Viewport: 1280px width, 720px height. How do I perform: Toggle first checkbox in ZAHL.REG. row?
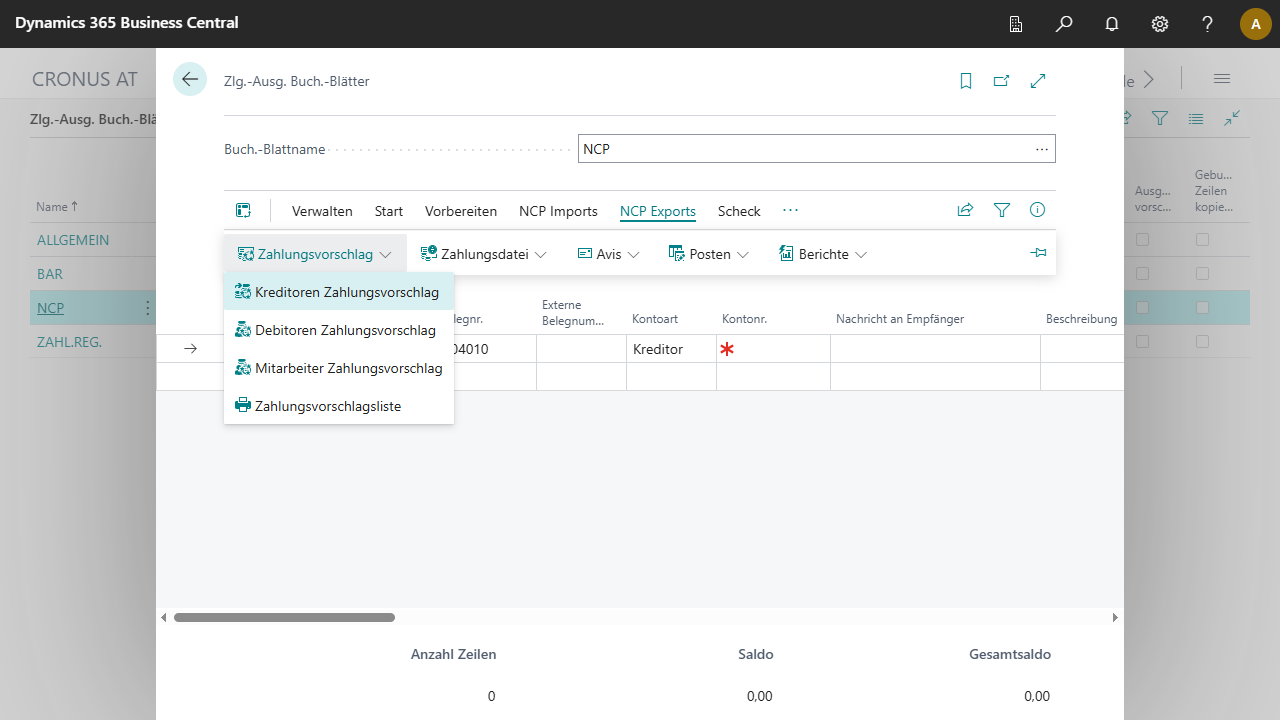point(1142,342)
